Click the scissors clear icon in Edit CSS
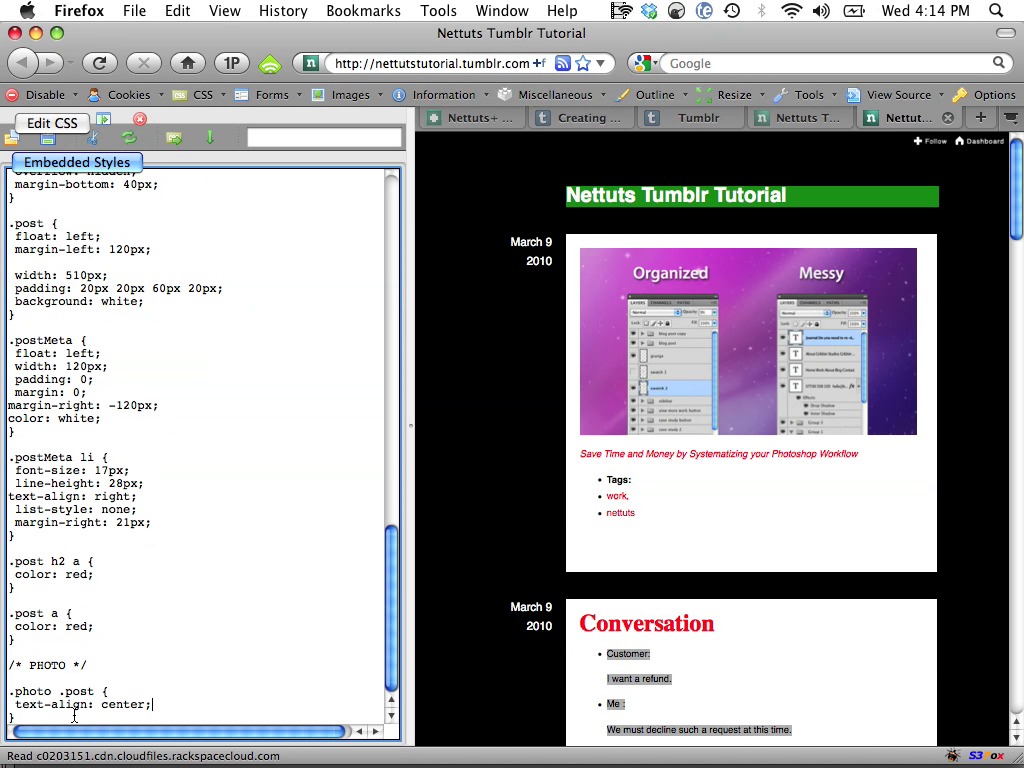Image resolution: width=1024 pixels, height=768 pixels. pyautogui.click(x=93, y=138)
